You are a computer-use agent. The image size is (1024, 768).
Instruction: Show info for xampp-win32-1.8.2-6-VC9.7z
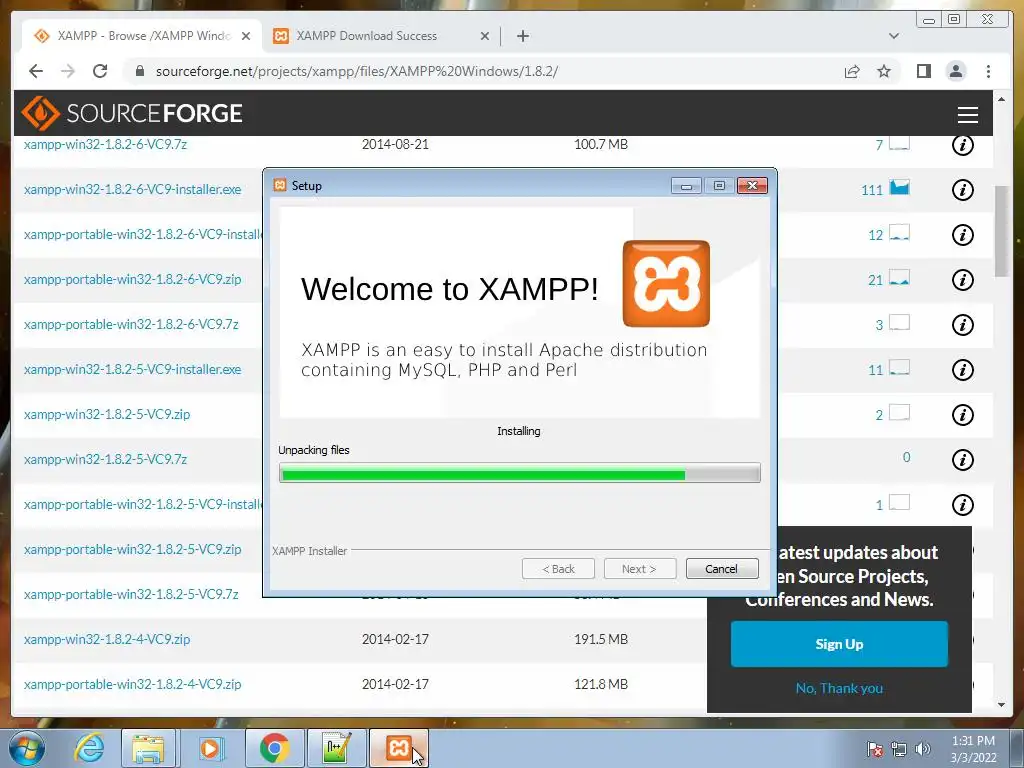pos(963,144)
